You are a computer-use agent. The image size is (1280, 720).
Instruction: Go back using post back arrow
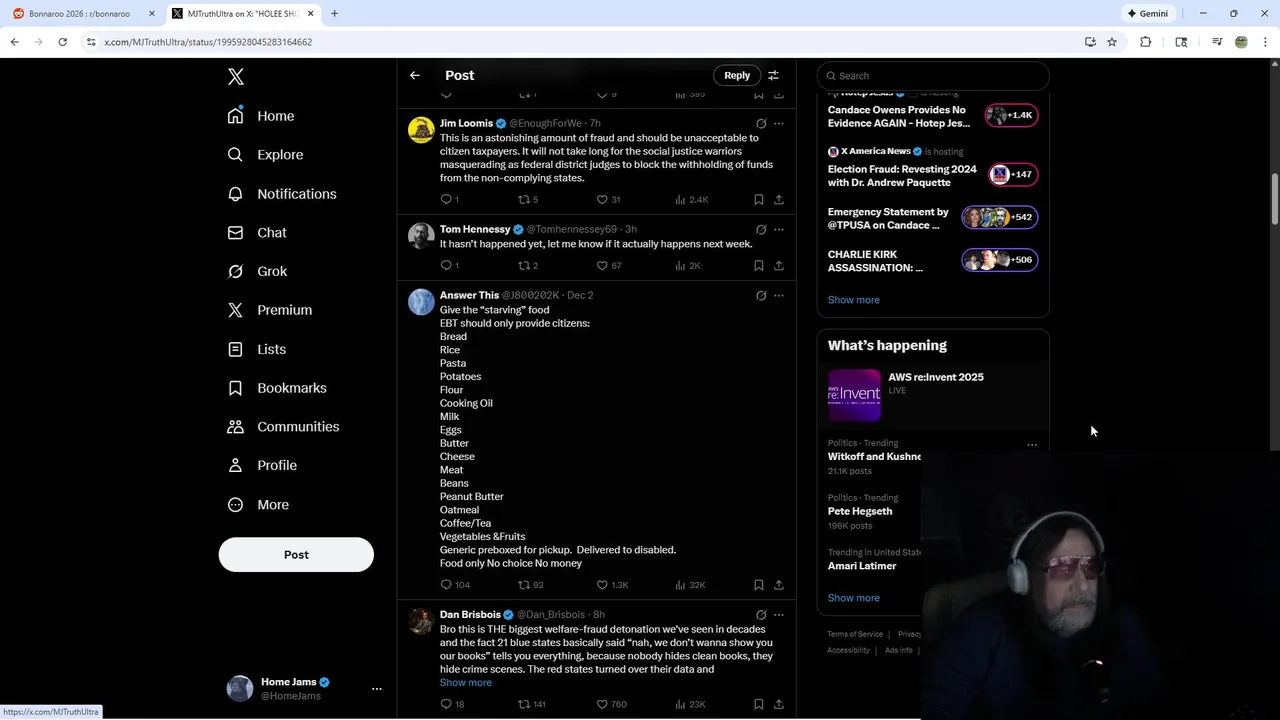pyautogui.click(x=415, y=75)
